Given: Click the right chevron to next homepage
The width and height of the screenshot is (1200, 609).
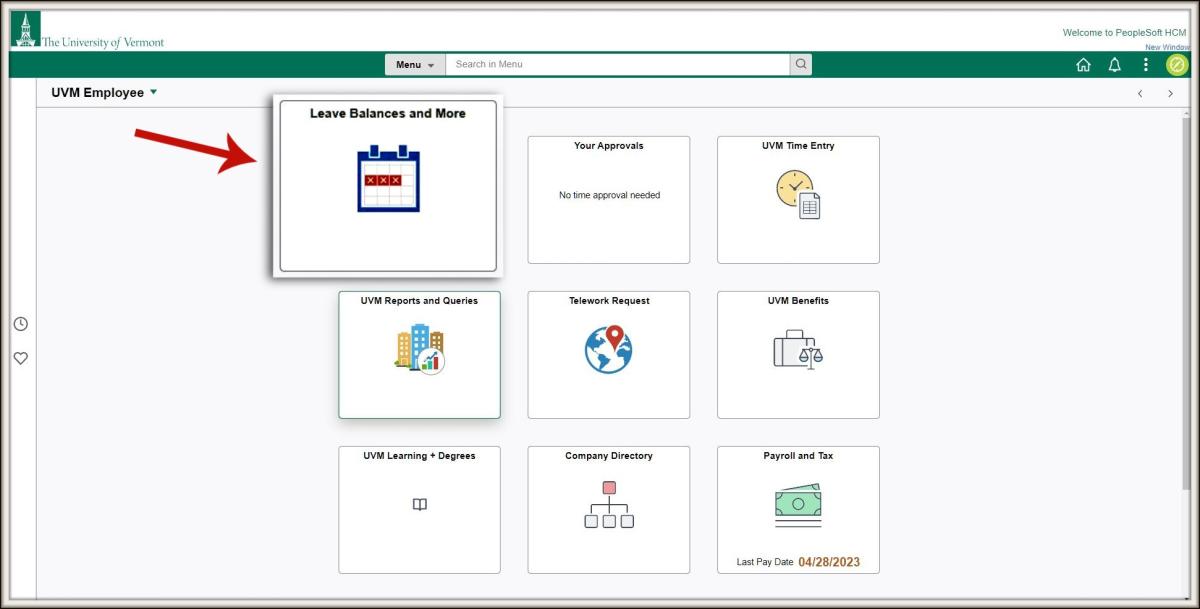Looking at the screenshot, I should point(1170,93).
